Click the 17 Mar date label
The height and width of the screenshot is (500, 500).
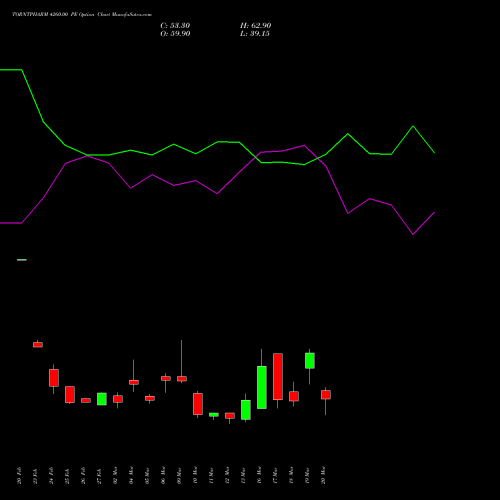click(275, 475)
